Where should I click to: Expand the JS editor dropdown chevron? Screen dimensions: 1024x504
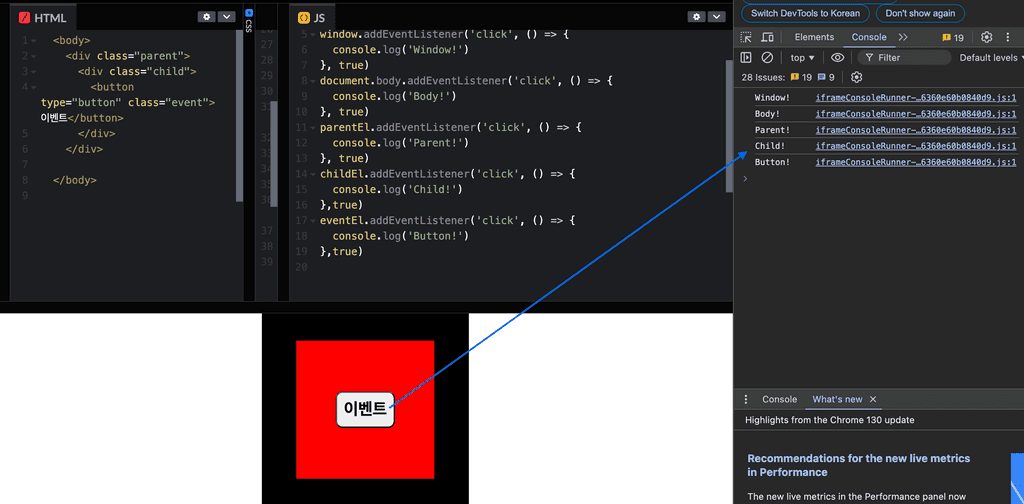717,17
